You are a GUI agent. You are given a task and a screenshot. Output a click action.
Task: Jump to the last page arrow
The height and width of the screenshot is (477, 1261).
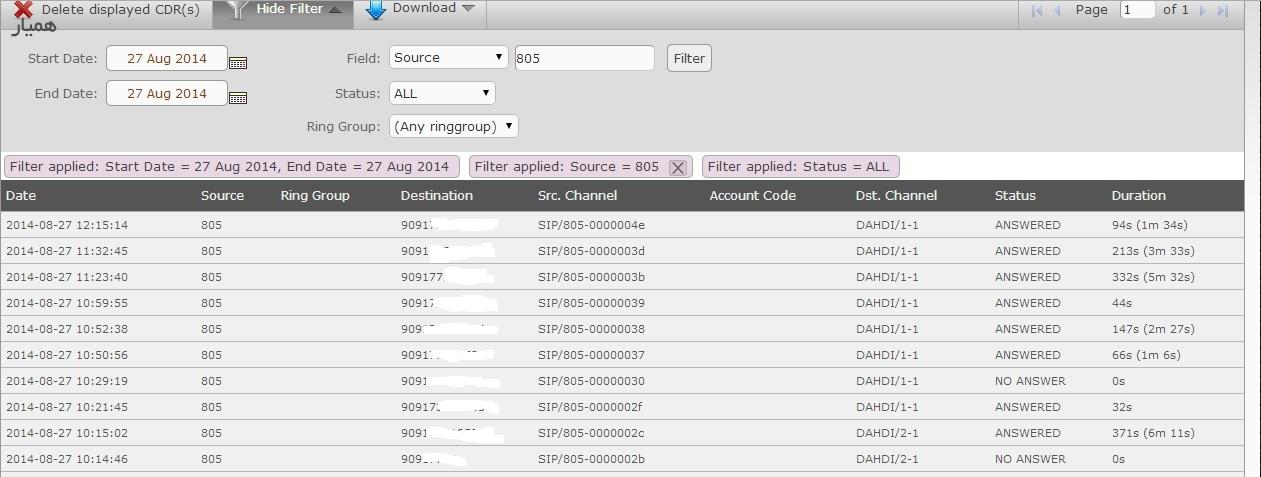[1222, 10]
